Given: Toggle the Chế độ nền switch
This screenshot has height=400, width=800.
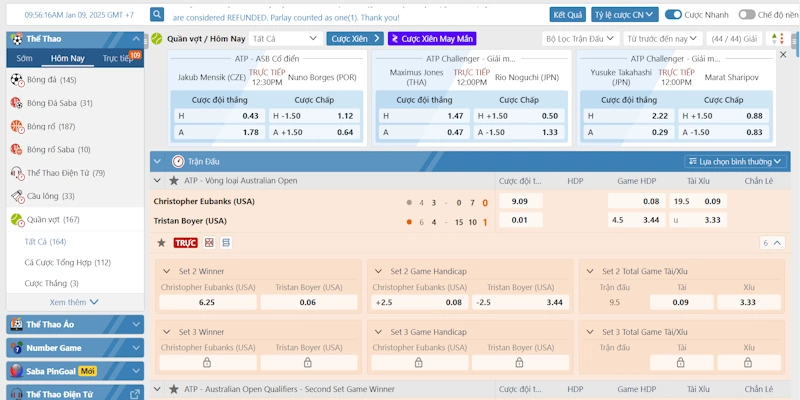Looking at the screenshot, I should [746, 14].
